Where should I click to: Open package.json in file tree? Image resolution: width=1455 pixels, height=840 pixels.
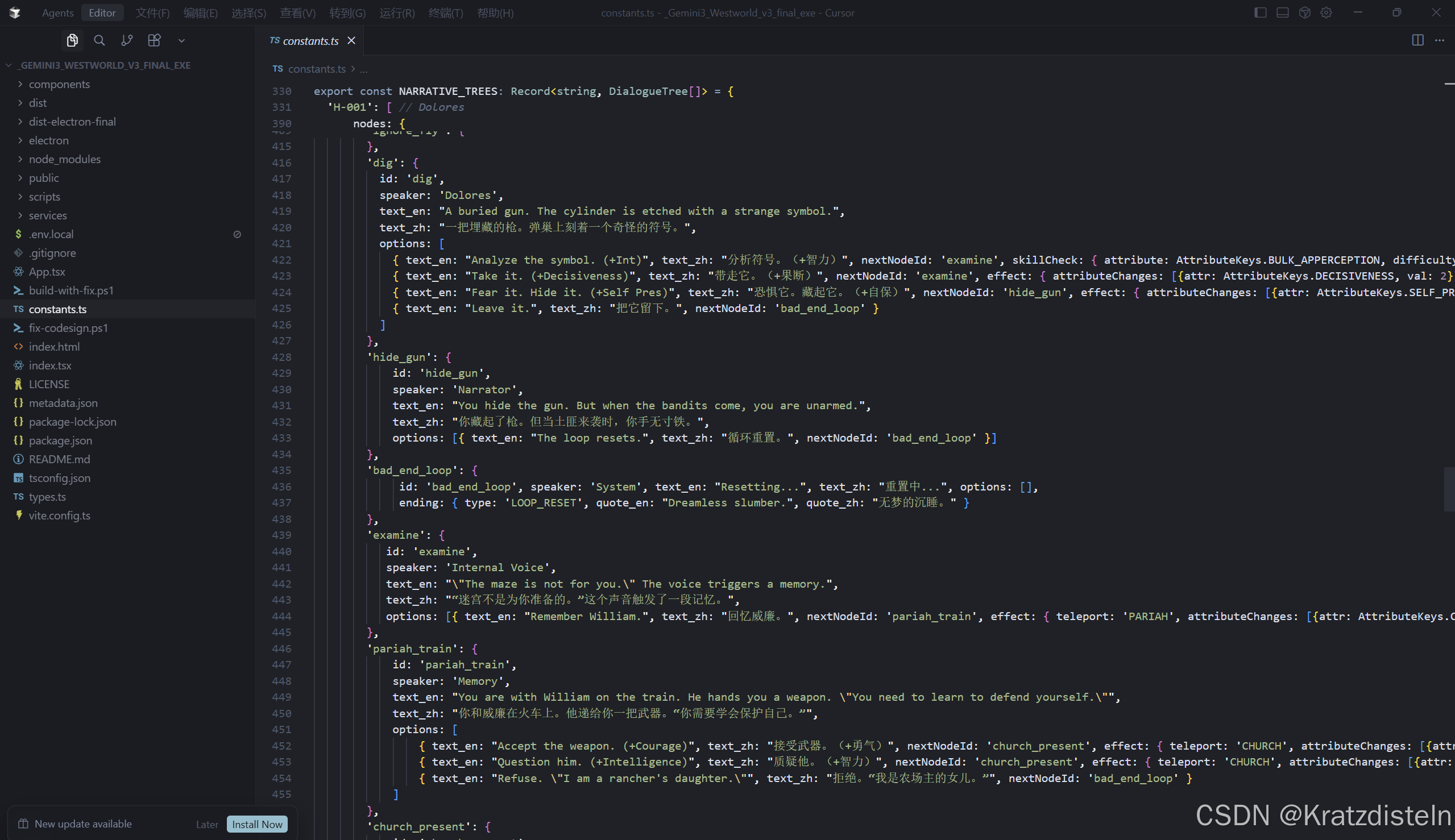click(x=60, y=441)
